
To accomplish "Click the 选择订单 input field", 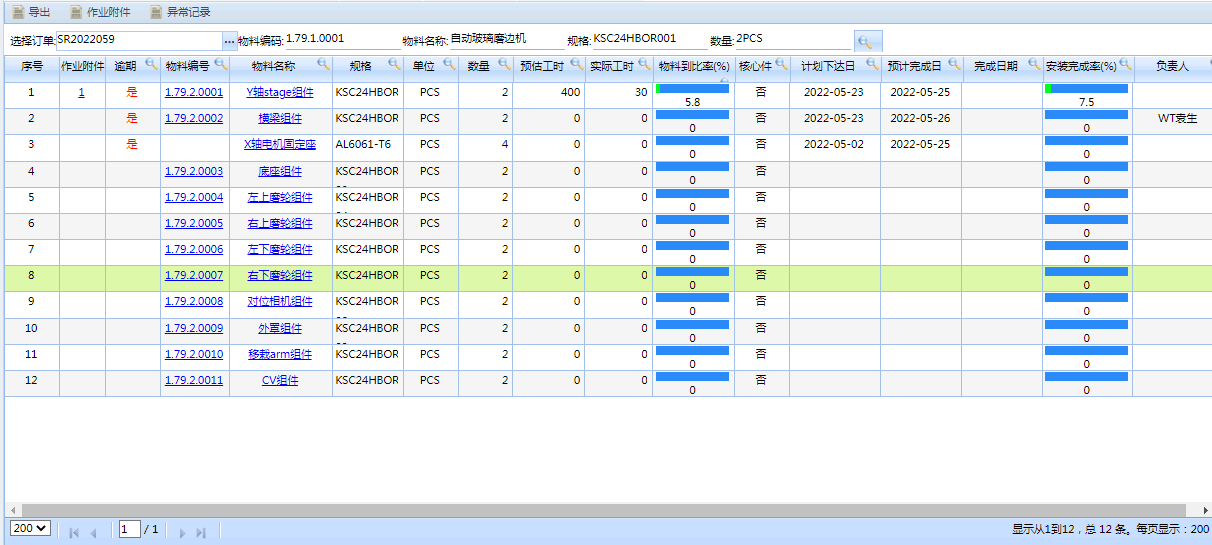I will coord(139,40).
